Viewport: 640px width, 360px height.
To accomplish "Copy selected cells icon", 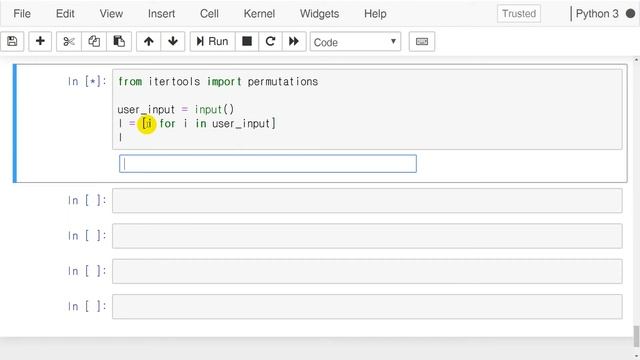I will point(94,41).
